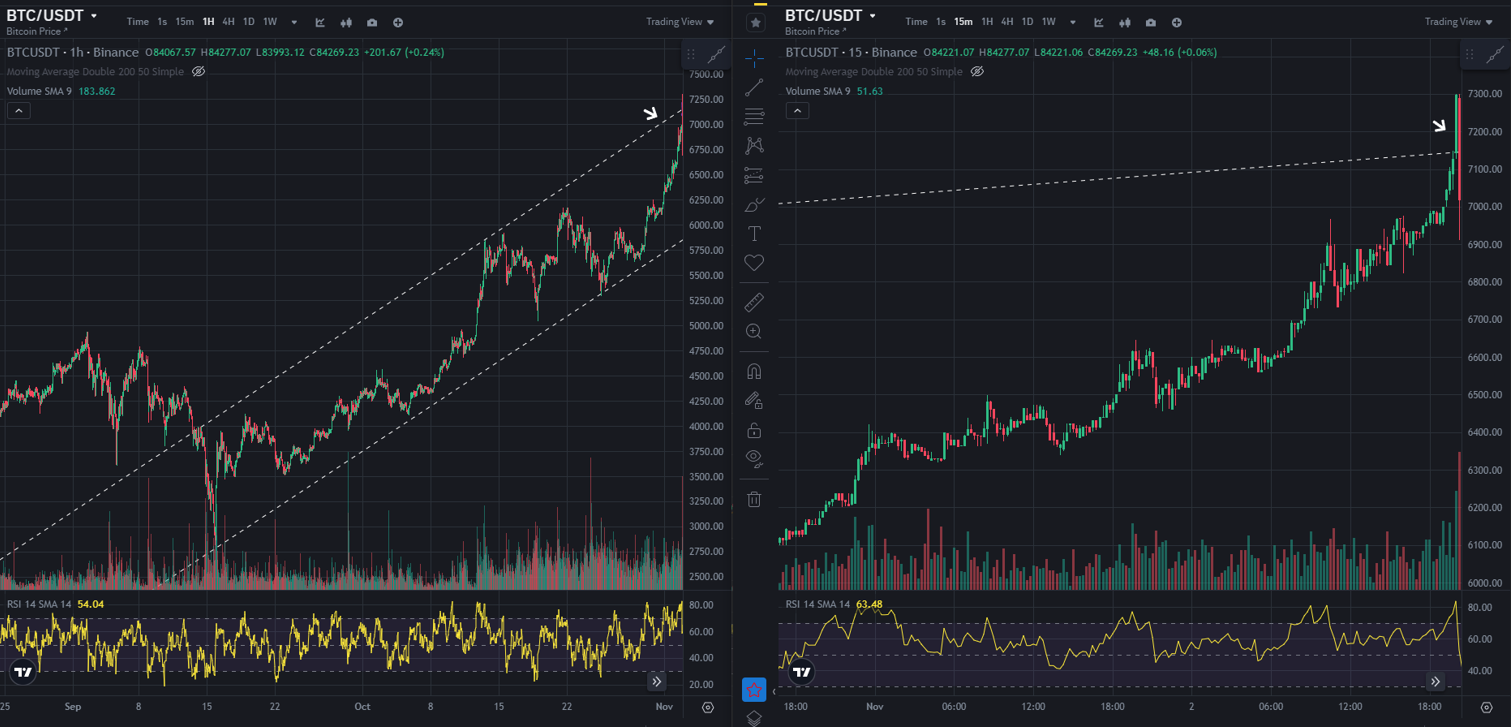The width and height of the screenshot is (1512, 727).
Task: Select Time view in right chart
Action: coord(916,22)
